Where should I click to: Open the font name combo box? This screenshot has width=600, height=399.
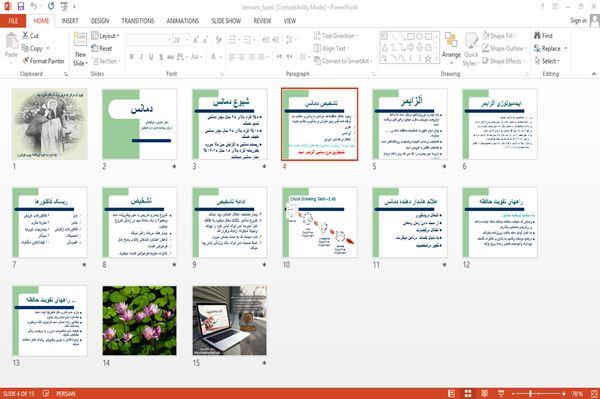coord(149,40)
